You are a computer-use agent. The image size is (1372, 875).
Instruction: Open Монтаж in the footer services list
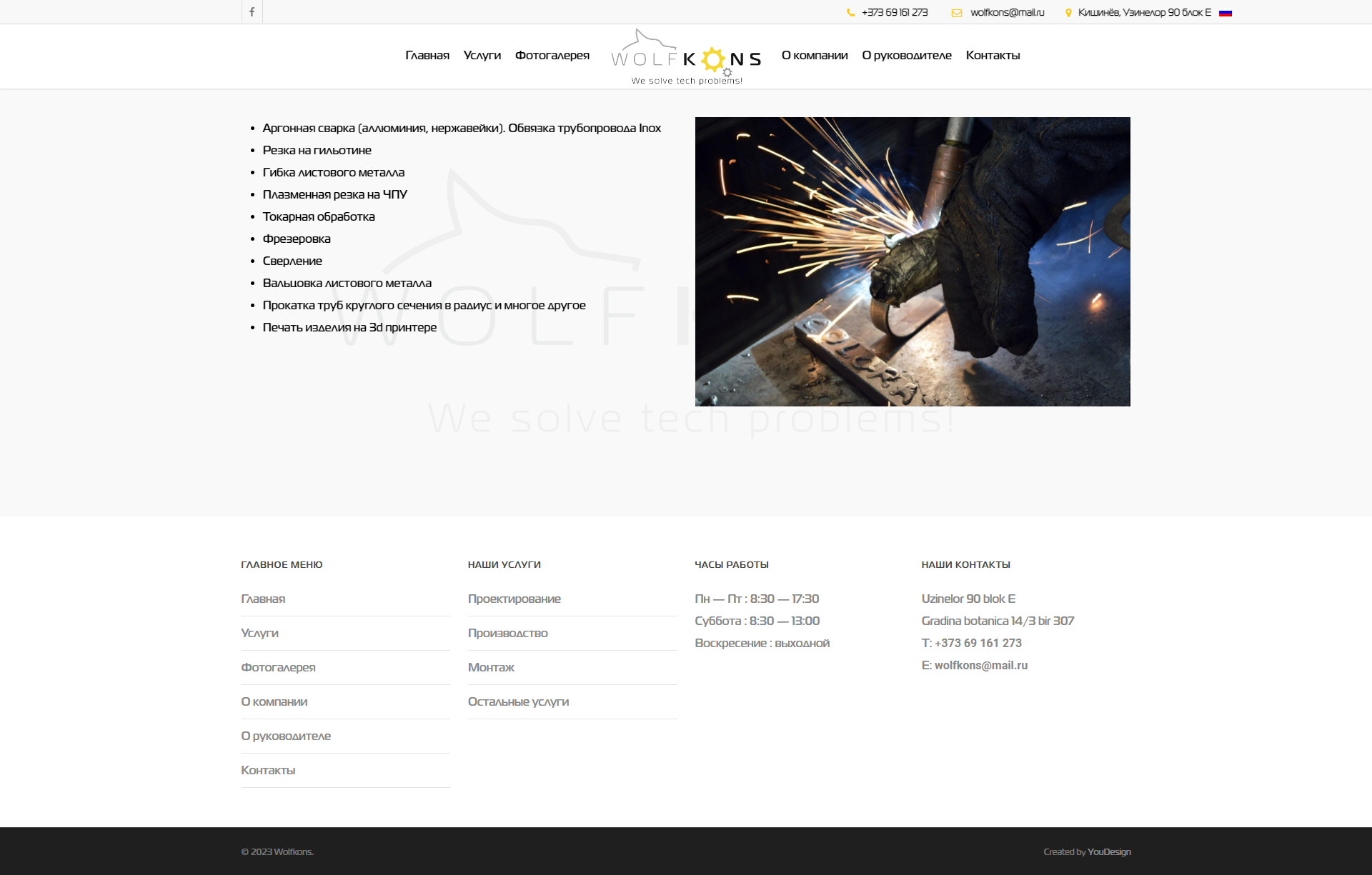492,667
